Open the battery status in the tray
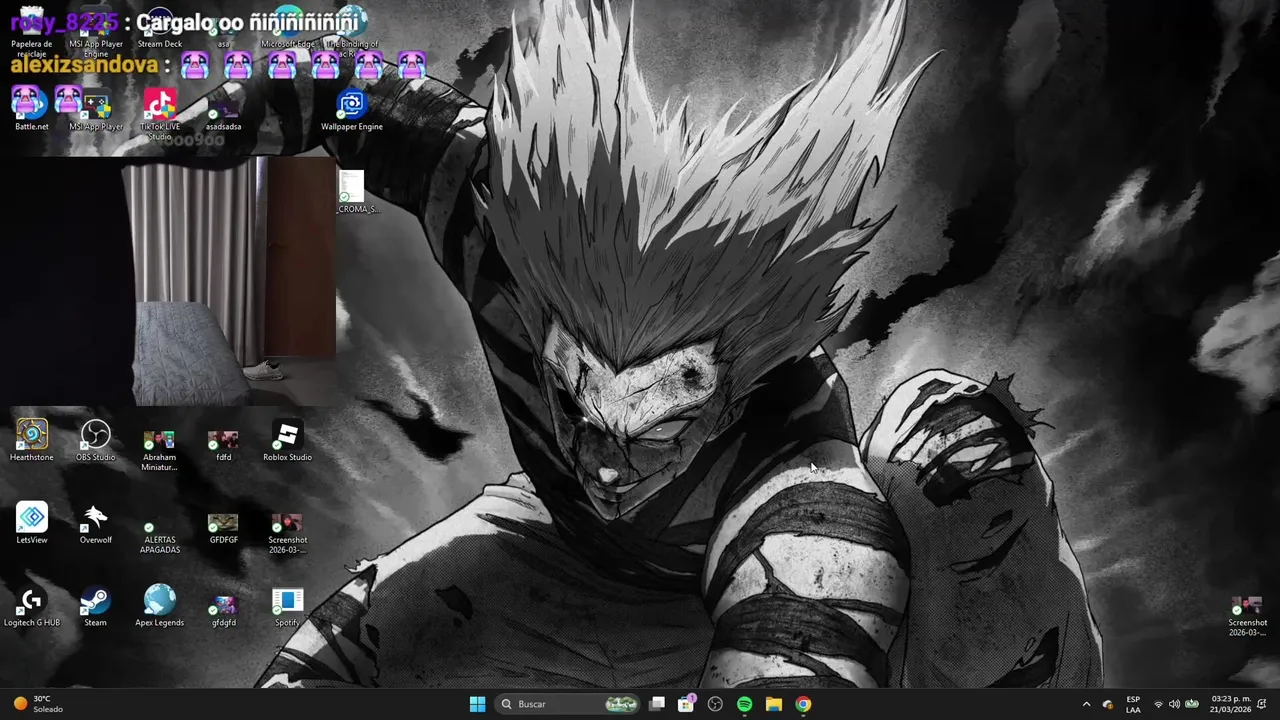Screen dimensions: 1280x720 coord(1192,704)
